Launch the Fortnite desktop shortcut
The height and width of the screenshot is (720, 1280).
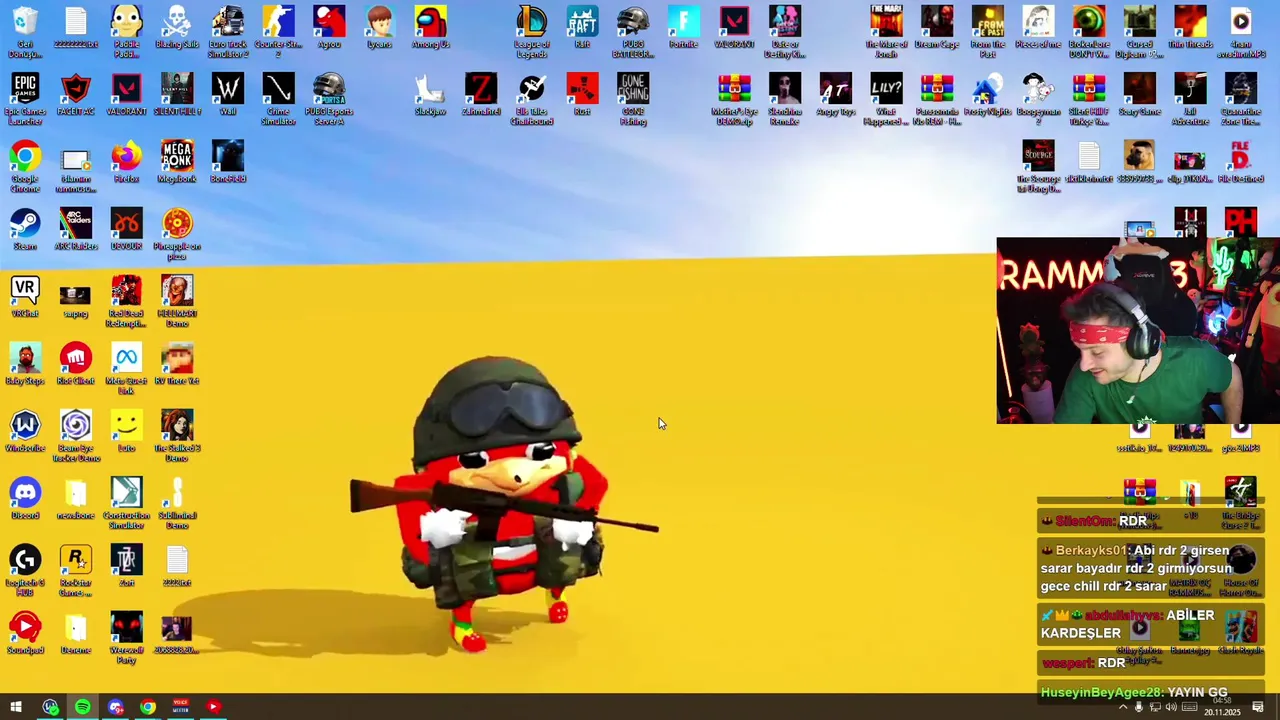pyautogui.click(x=683, y=28)
